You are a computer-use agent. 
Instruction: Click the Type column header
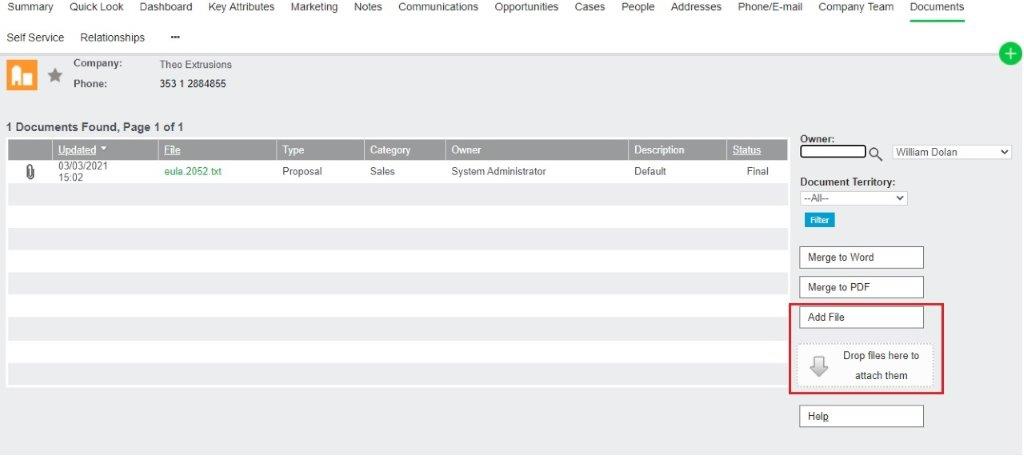293,150
